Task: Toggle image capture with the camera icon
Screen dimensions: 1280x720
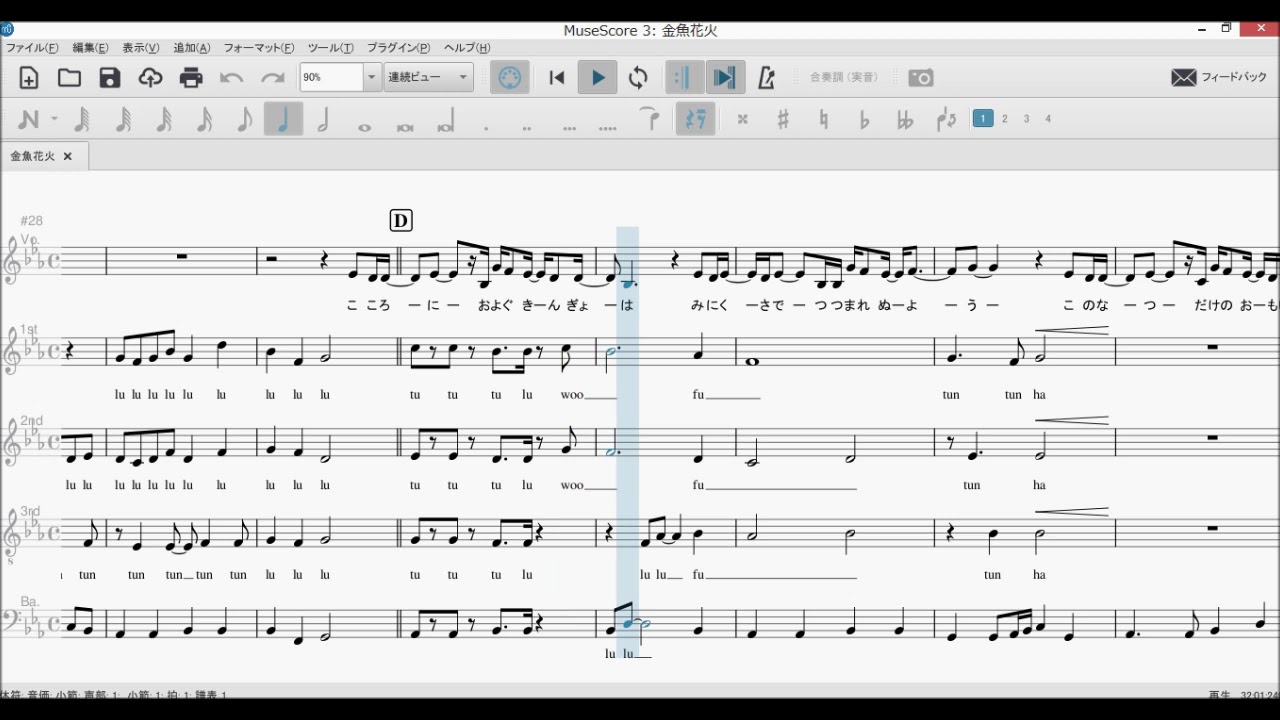Action: point(921,78)
